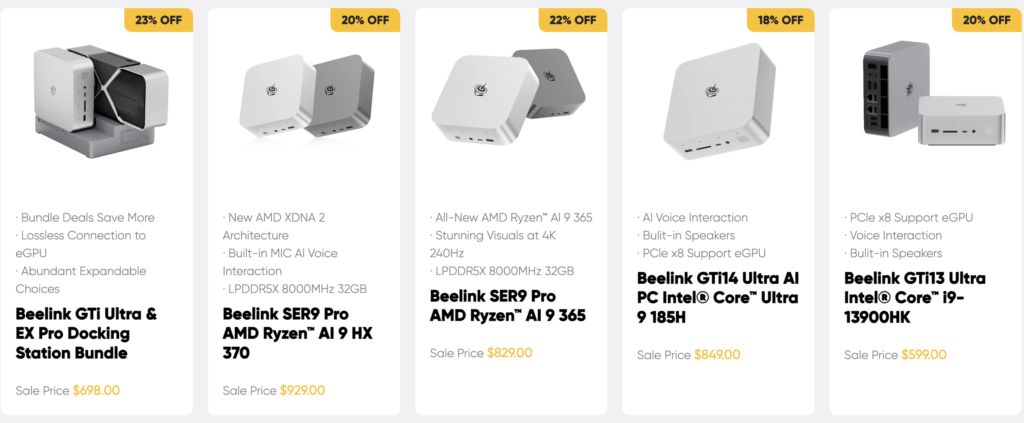Open Beelink GTi Ultra & EX Pro Docking Station Bundle
The width and height of the screenshot is (1024, 423).
pyautogui.click(x=87, y=333)
